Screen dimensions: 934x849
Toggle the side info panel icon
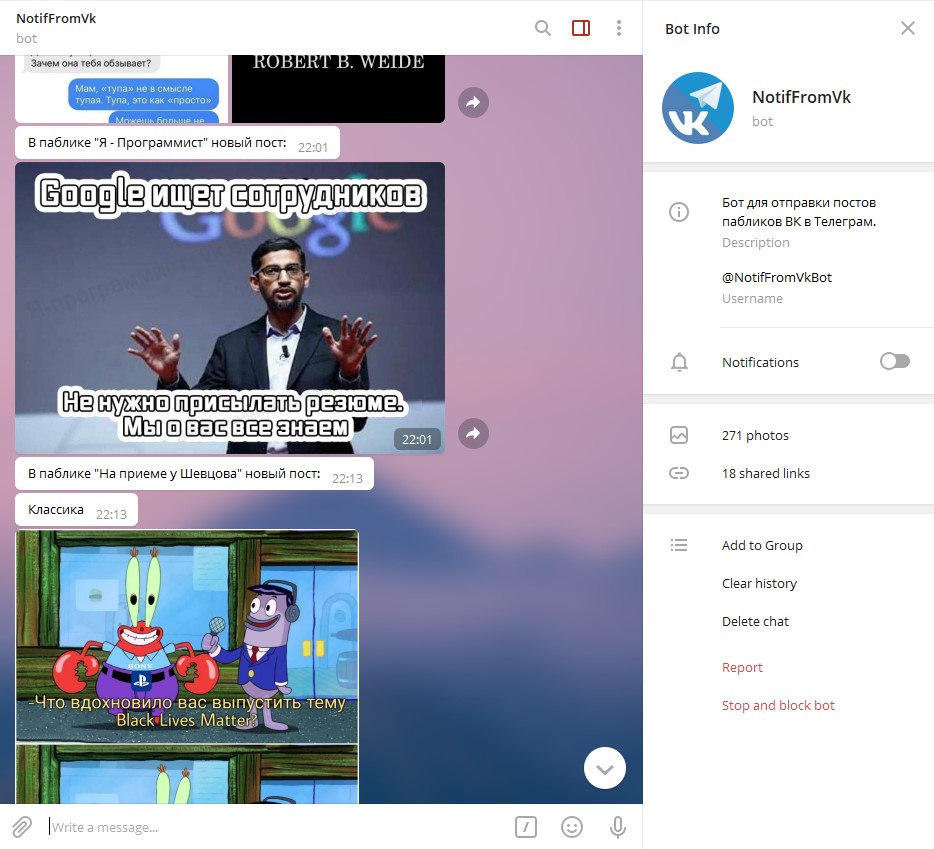pyautogui.click(x=581, y=28)
